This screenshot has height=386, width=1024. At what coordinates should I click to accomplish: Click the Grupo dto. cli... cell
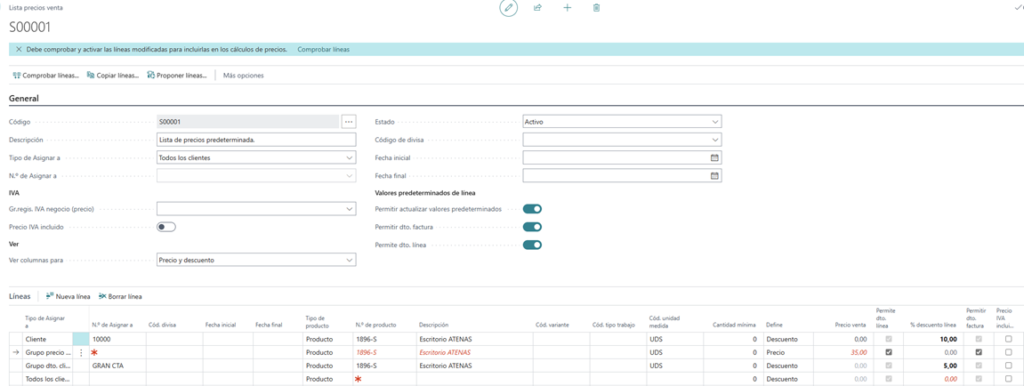pos(47,366)
